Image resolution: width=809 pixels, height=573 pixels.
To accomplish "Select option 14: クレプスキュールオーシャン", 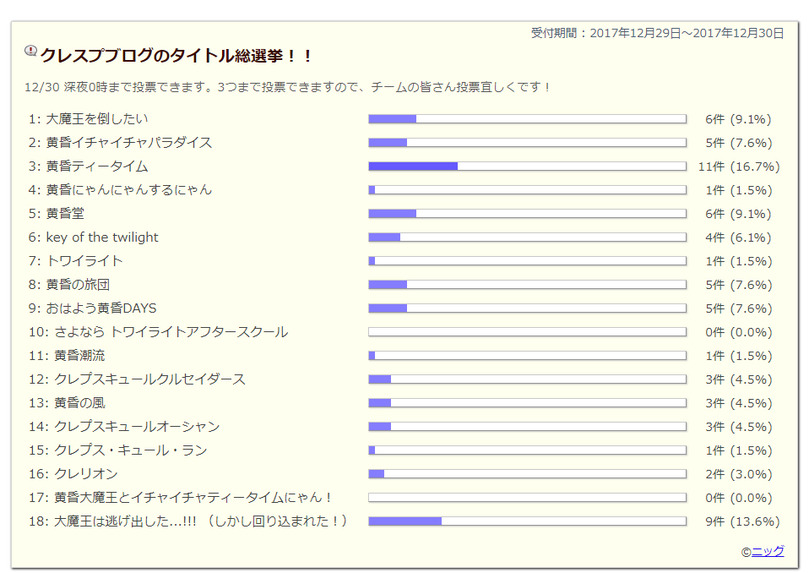I will pos(124,427).
